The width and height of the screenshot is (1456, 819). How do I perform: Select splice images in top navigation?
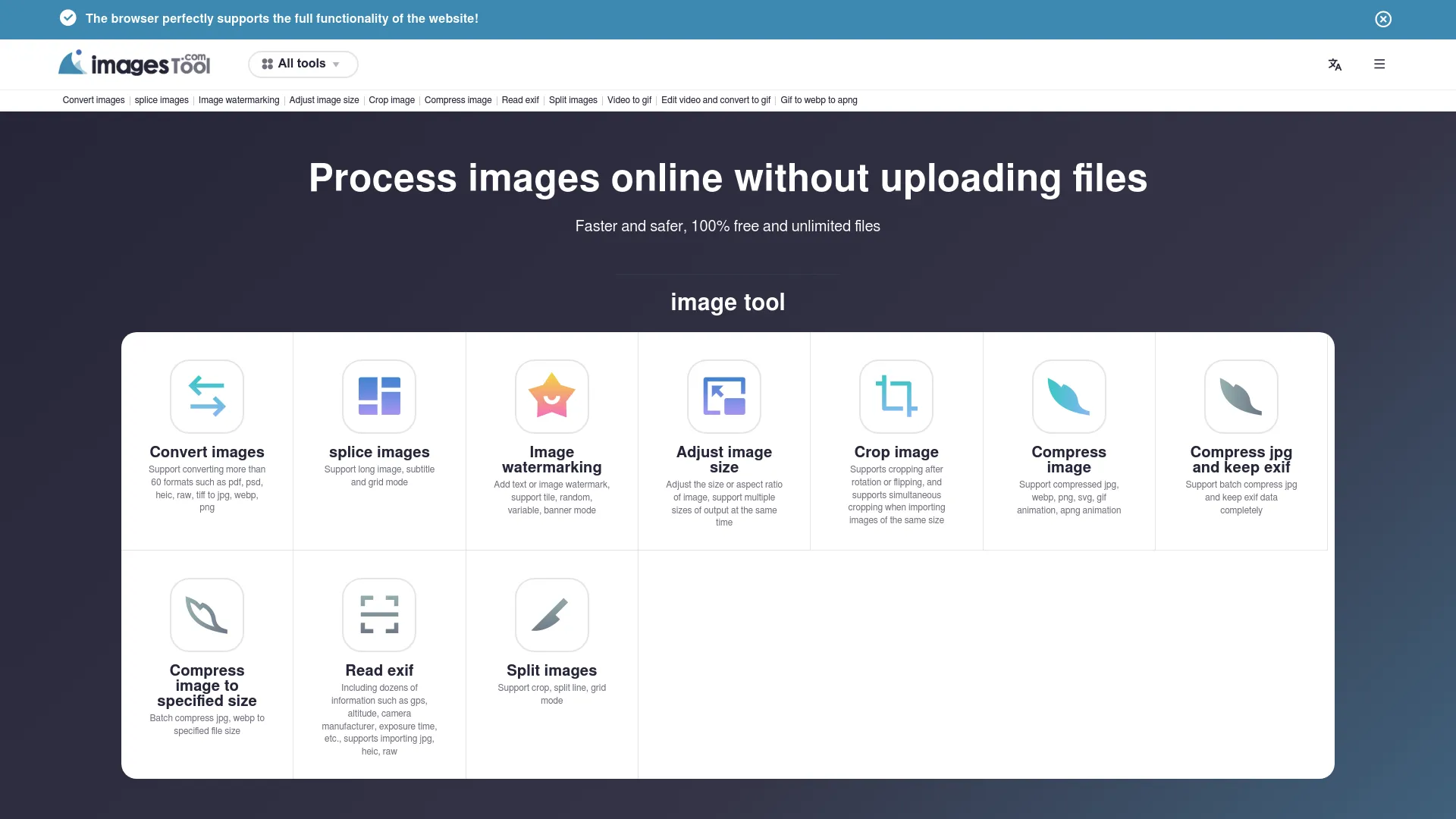click(x=162, y=100)
